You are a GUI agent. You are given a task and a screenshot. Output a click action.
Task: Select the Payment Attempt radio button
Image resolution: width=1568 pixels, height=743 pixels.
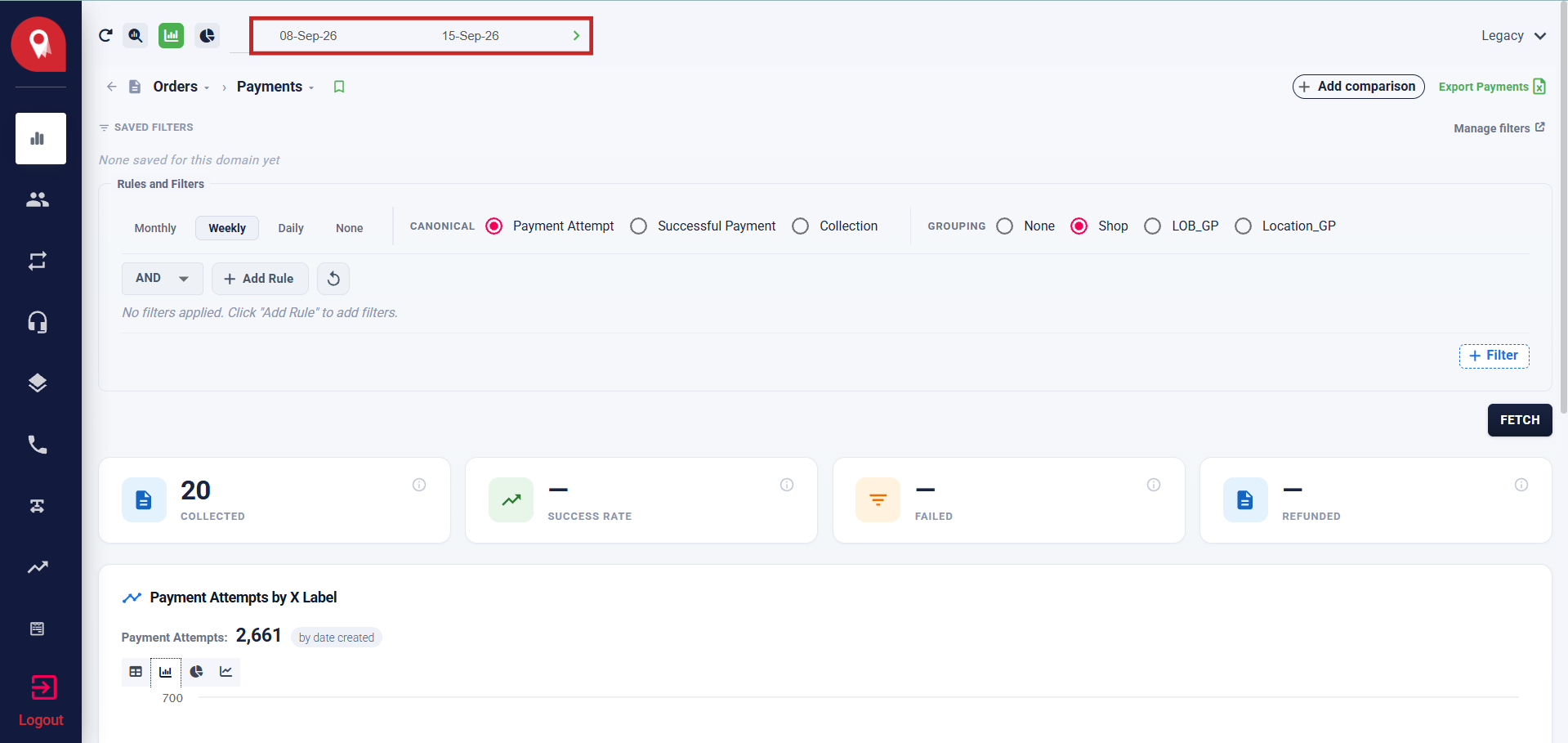(494, 226)
